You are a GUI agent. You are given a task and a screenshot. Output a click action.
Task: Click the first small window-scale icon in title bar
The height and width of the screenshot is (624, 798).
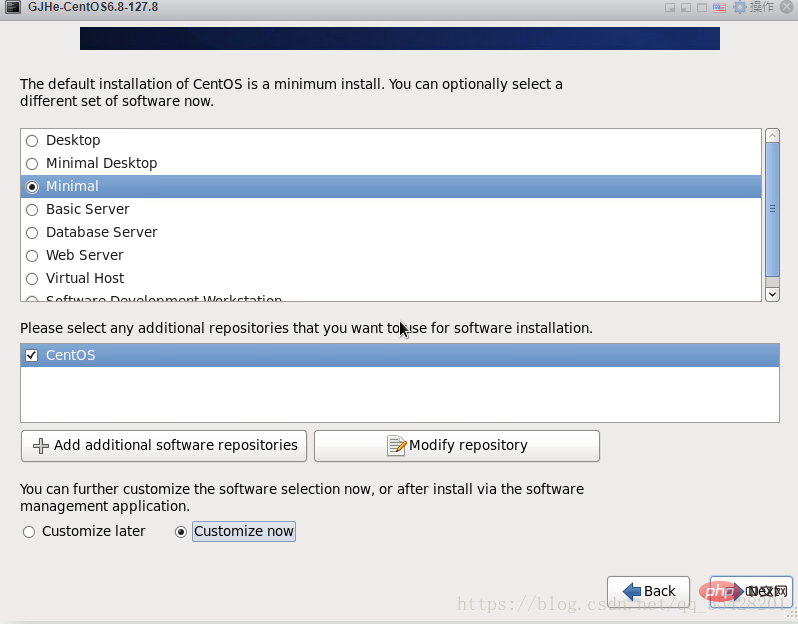[x=670, y=8]
